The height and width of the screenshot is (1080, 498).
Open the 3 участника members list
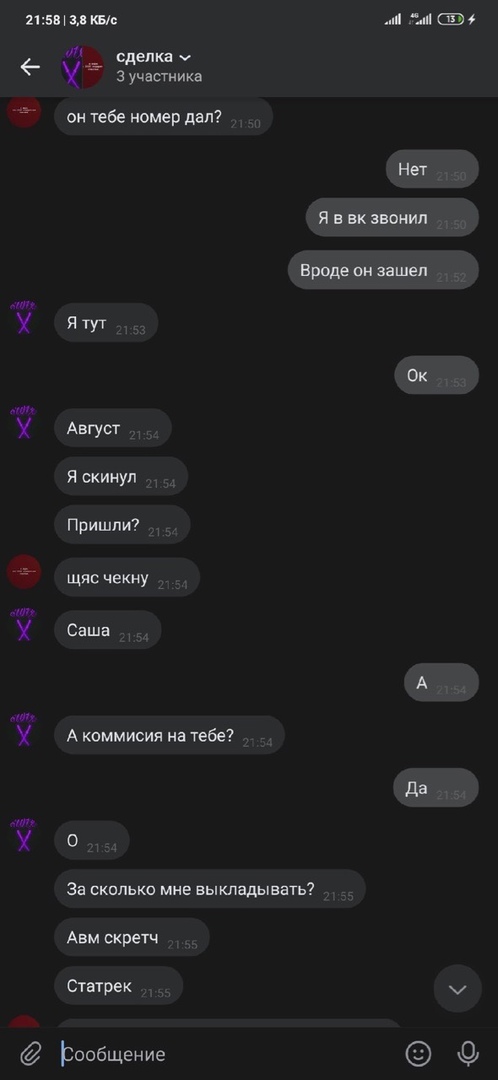159,77
